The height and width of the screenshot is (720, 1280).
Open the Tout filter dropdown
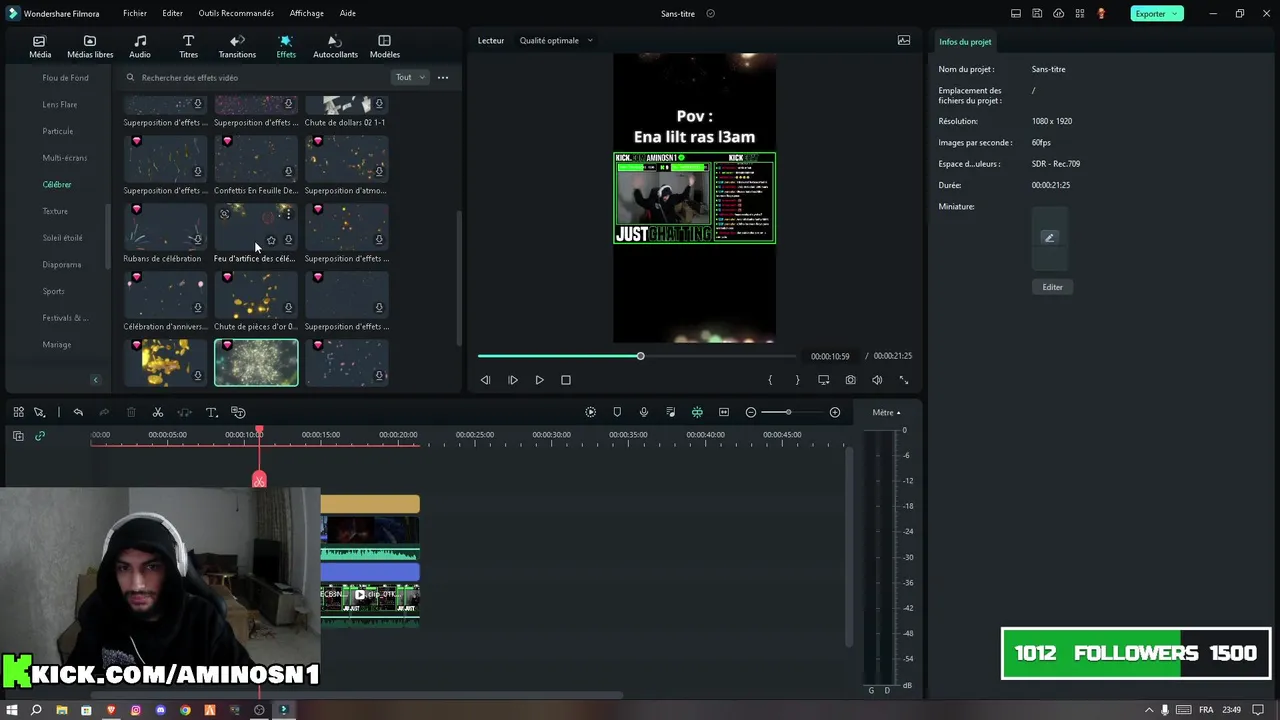409,77
